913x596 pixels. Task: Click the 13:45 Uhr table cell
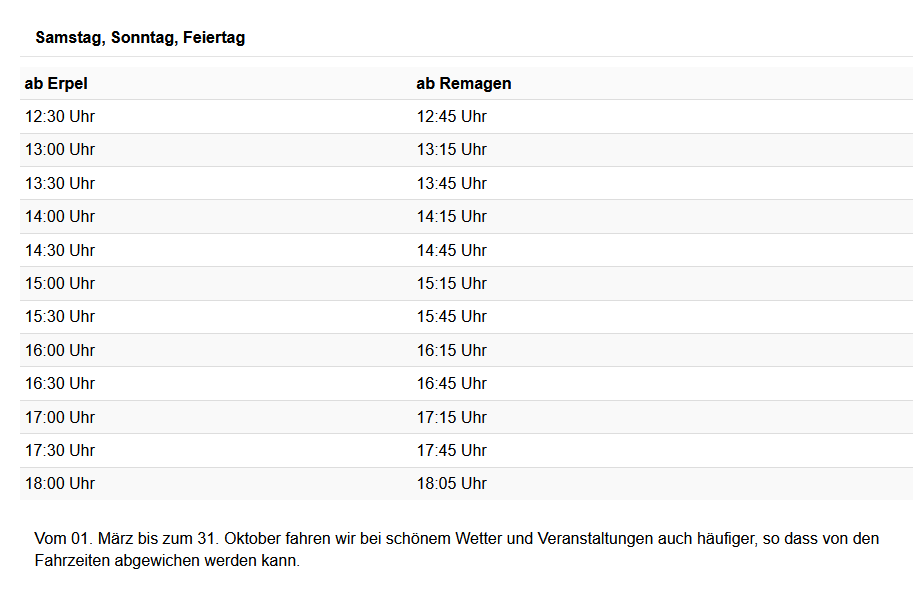coord(452,184)
